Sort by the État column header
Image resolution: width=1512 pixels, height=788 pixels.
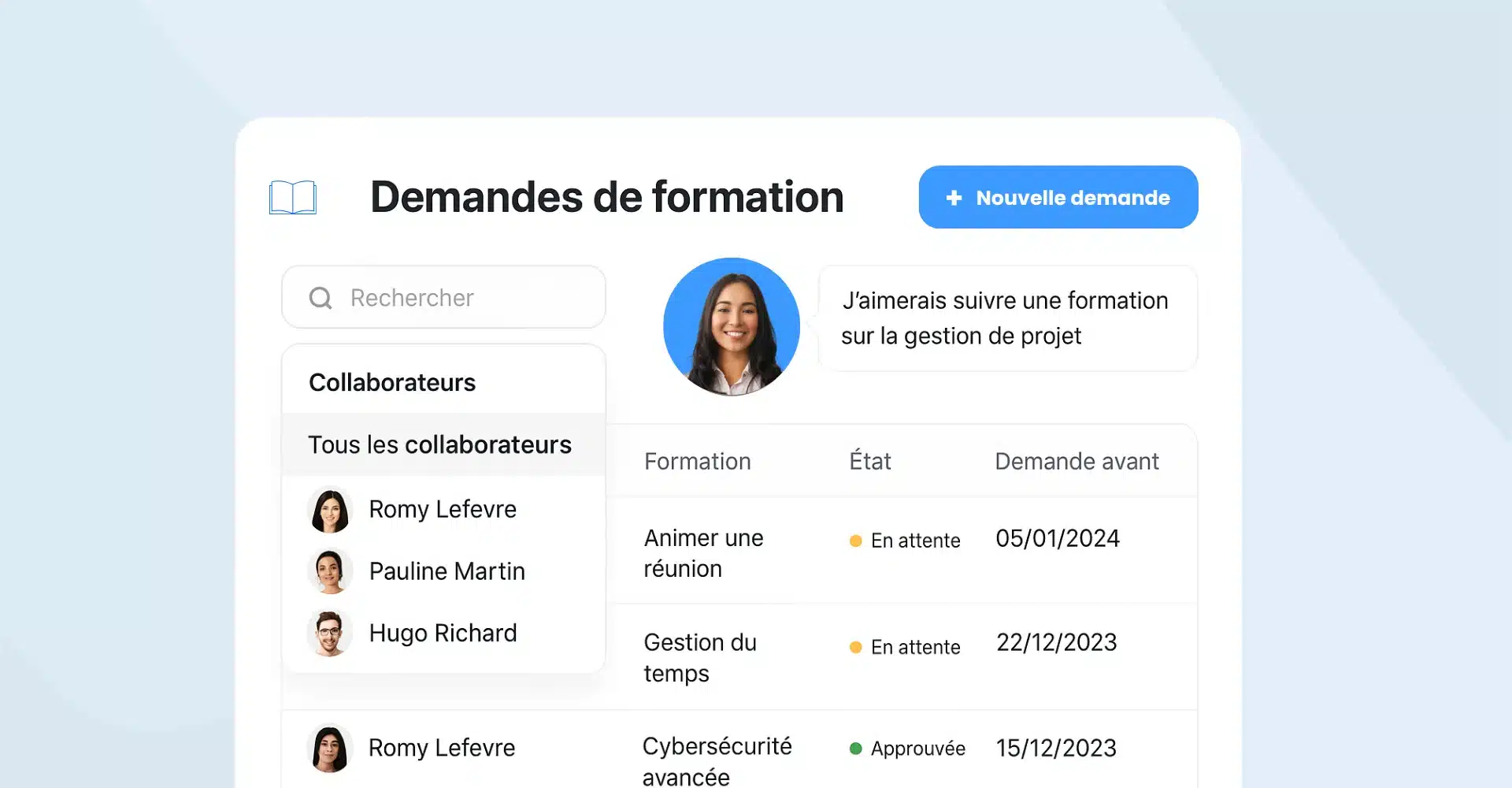click(869, 461)
